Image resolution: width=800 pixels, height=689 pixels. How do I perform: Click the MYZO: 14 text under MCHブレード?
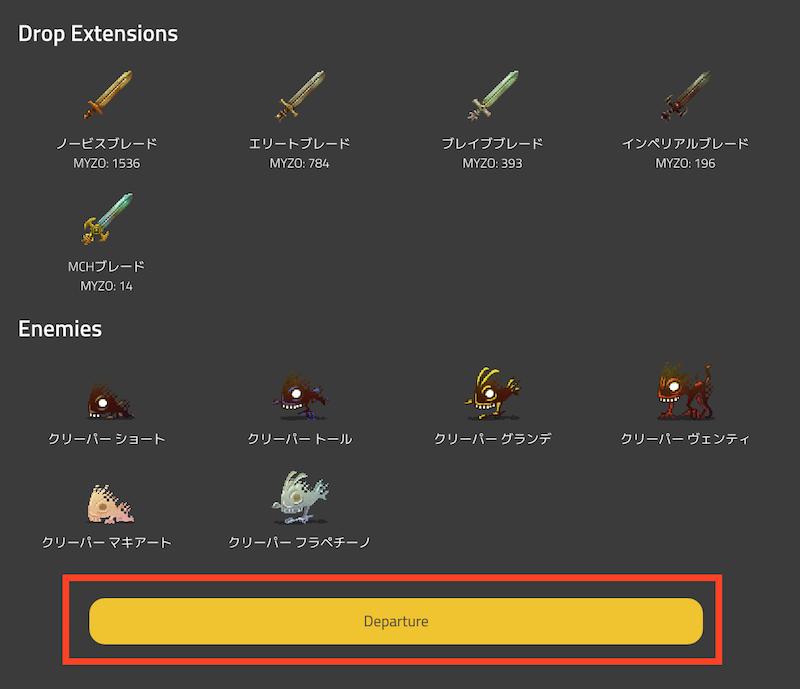click(x=107, y=286)
